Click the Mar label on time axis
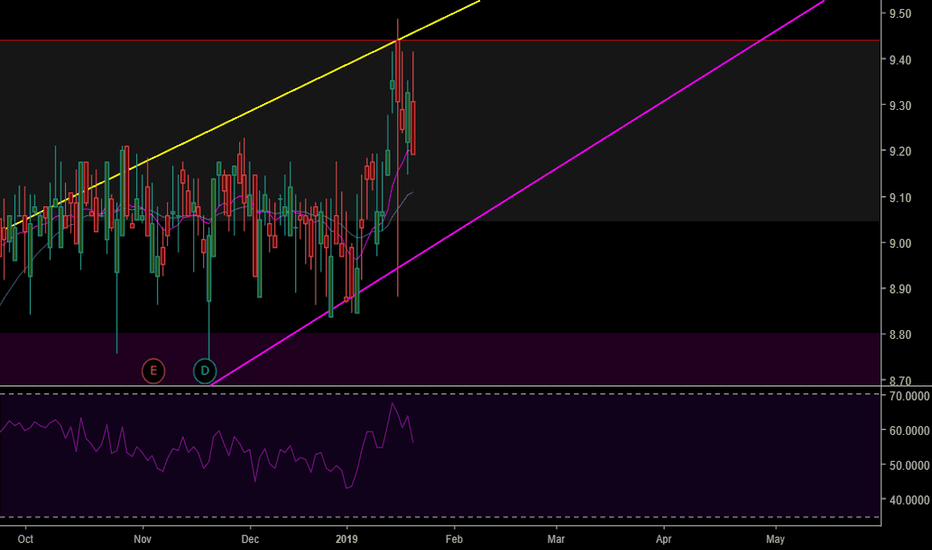 point(556,539)
